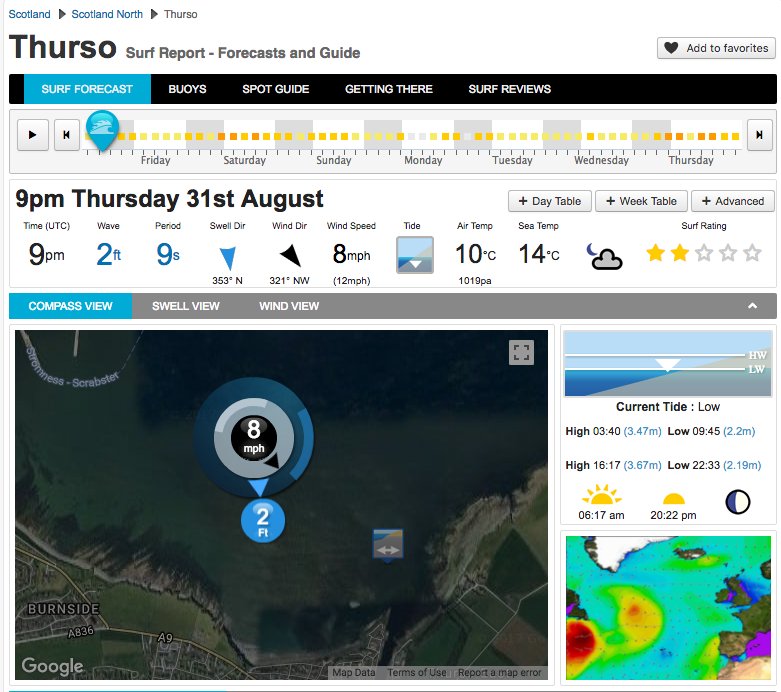Click the 9pm Thursday 31st August heading
781x692 pixels.
169,199
